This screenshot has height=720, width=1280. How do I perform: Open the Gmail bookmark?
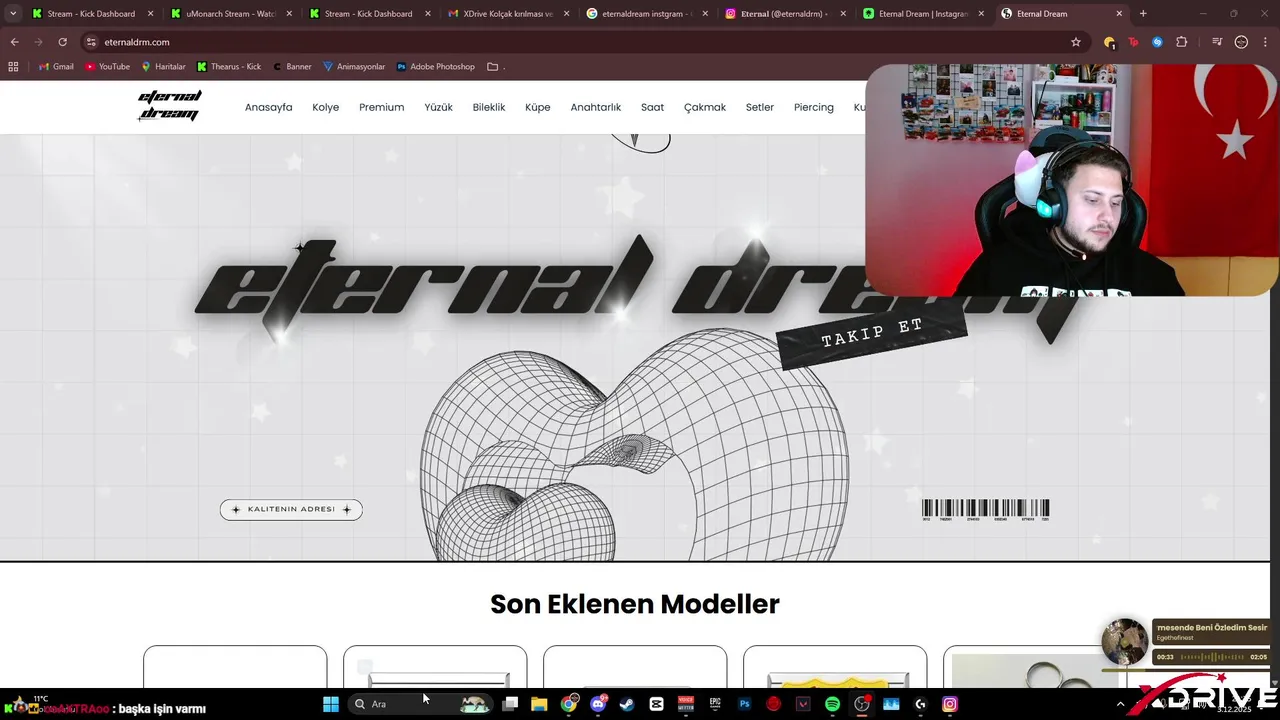(56, 66)
